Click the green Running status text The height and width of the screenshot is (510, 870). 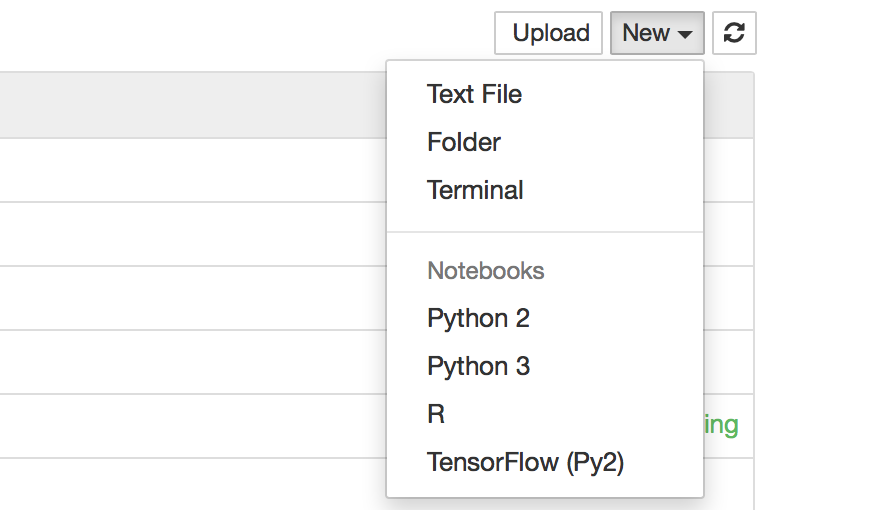(722, 425)
